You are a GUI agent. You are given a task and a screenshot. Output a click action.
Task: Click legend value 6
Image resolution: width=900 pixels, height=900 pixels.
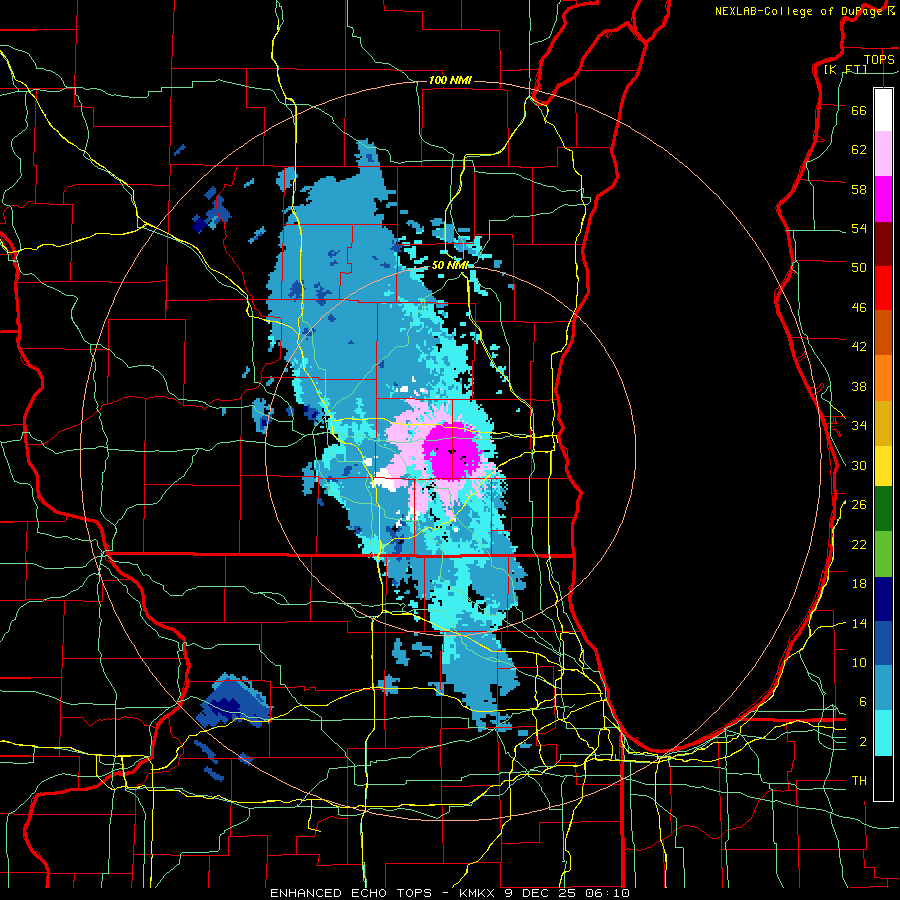[862, 702]
